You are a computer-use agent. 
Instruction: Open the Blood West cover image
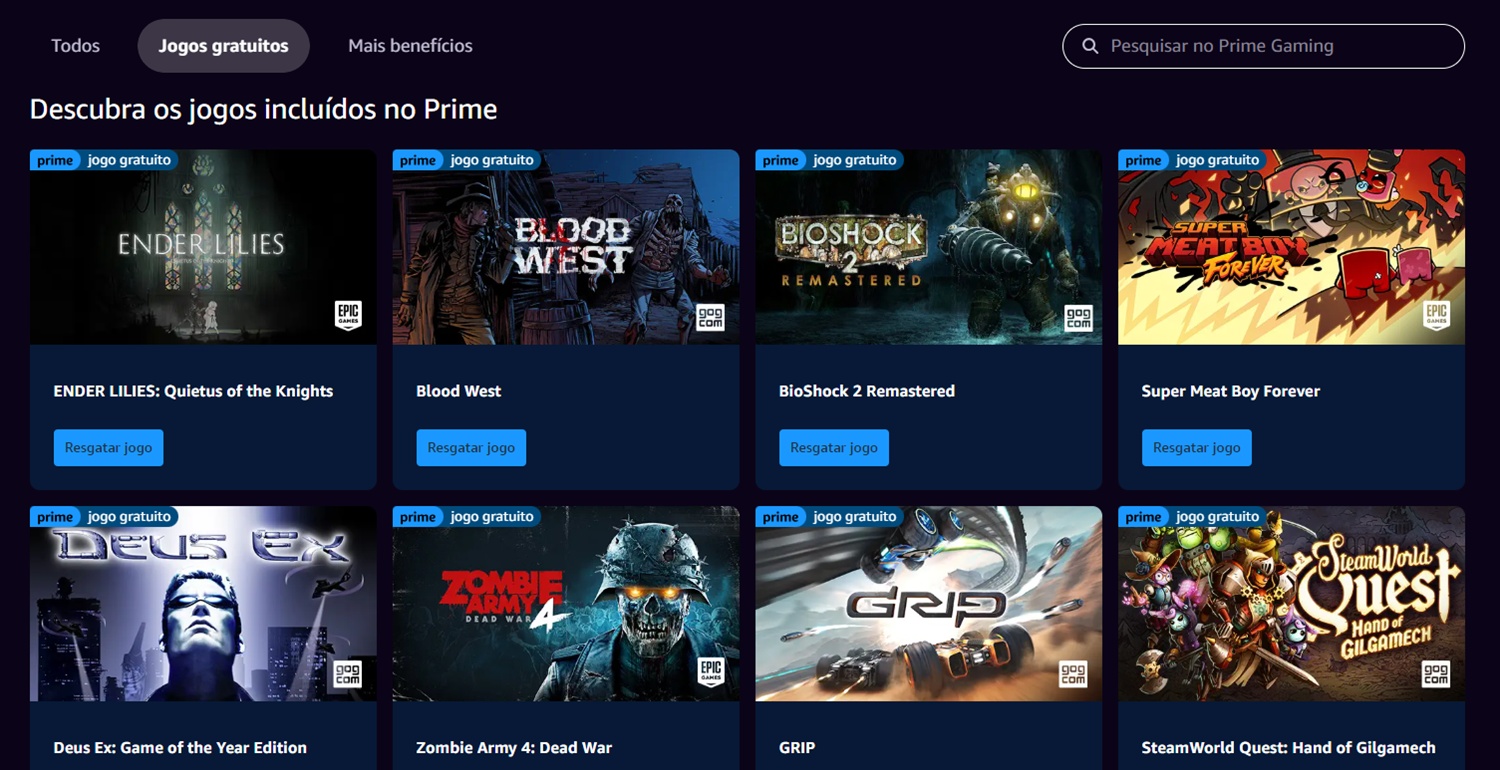[566, 247]
